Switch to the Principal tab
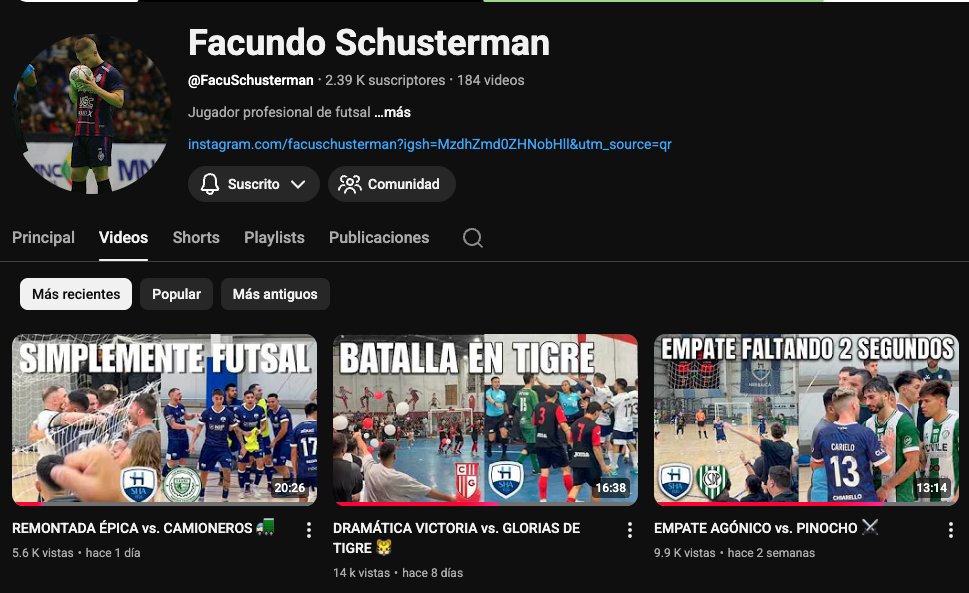 [43, 238]
